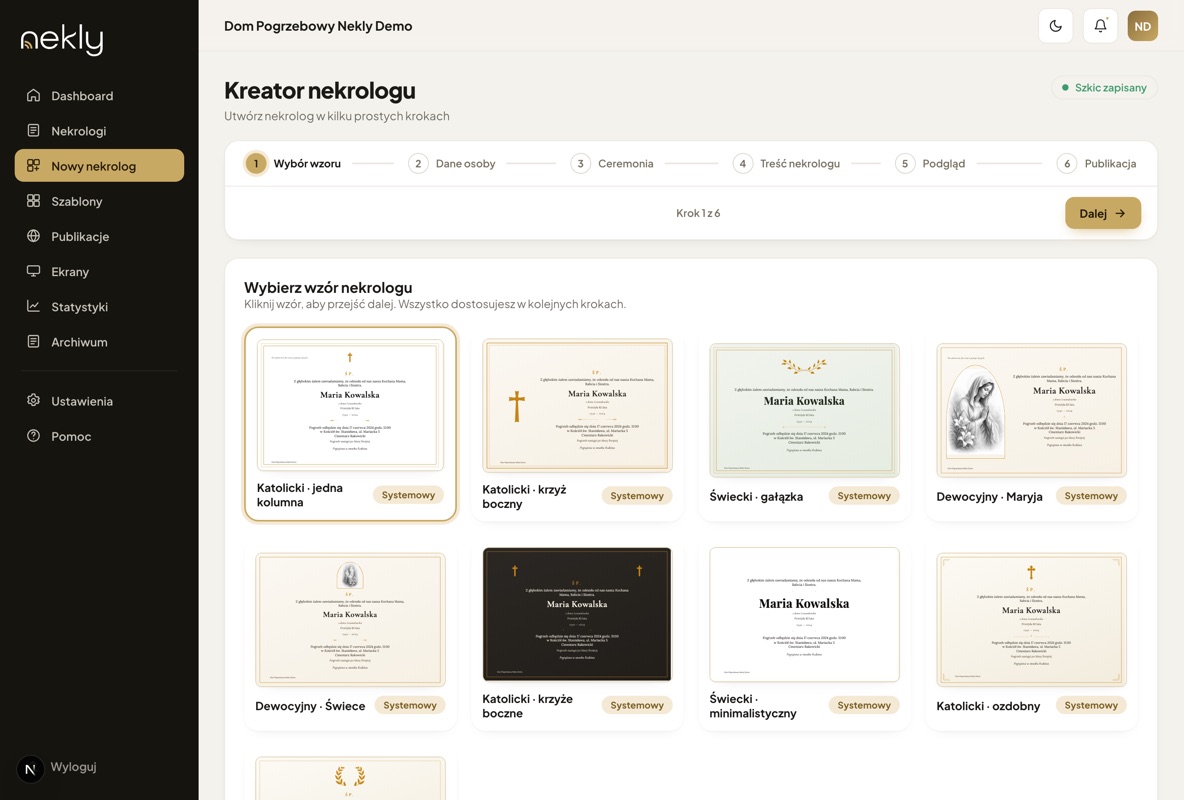Toggle dark mode with moon icon
The height and width of the screenshot is (800, 1184).
(1056, 26)
